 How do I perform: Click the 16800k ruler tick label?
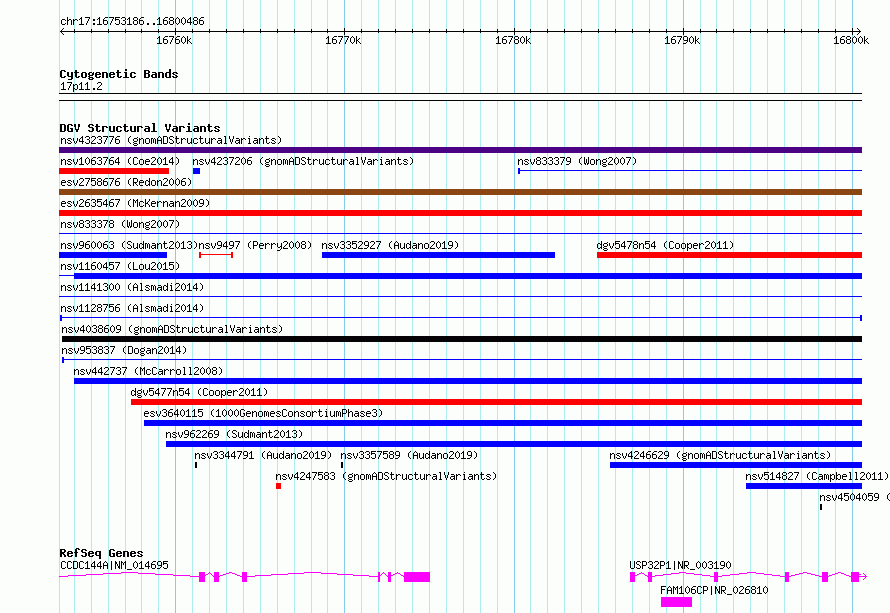click(851, 40)
